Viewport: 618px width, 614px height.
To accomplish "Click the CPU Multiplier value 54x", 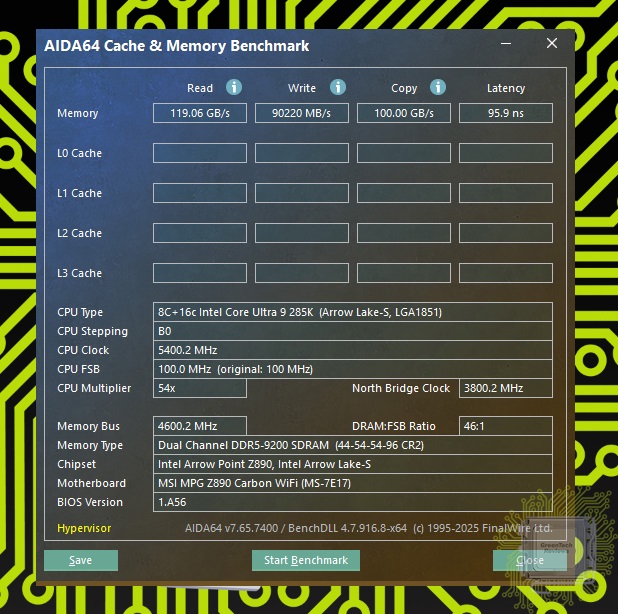I will [x=200, y=388].
